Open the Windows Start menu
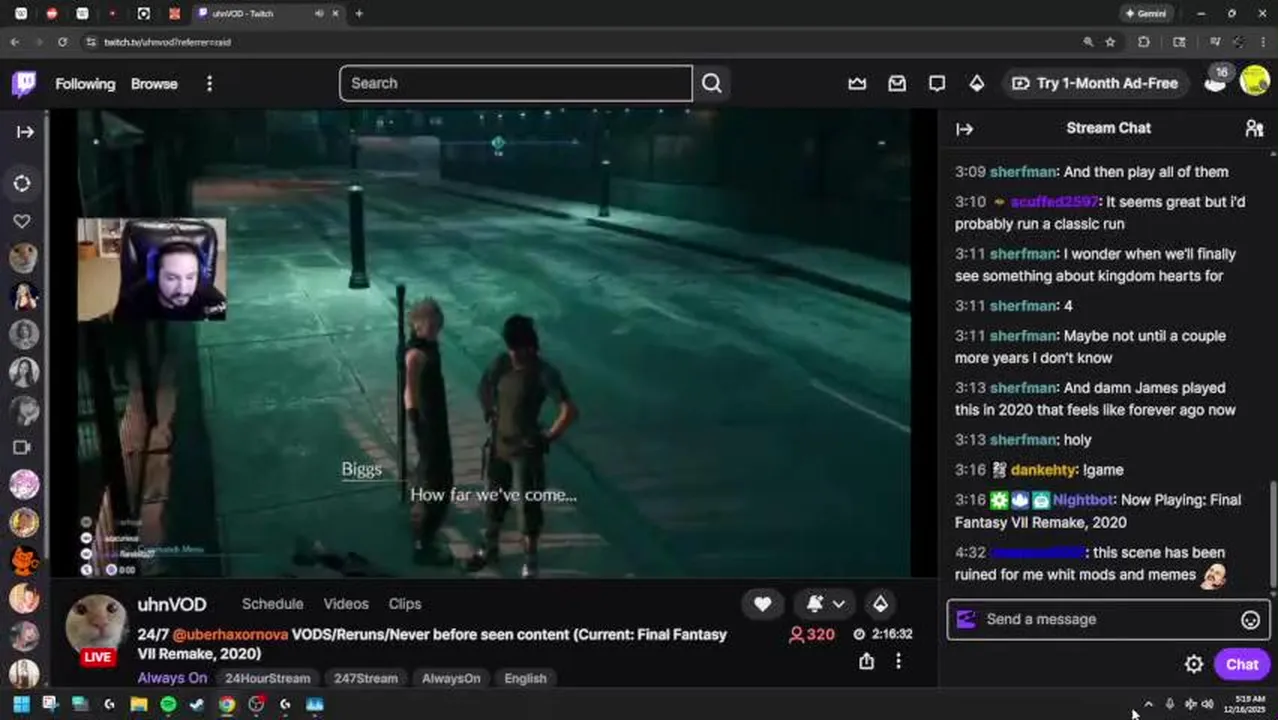 pos(21,704)
